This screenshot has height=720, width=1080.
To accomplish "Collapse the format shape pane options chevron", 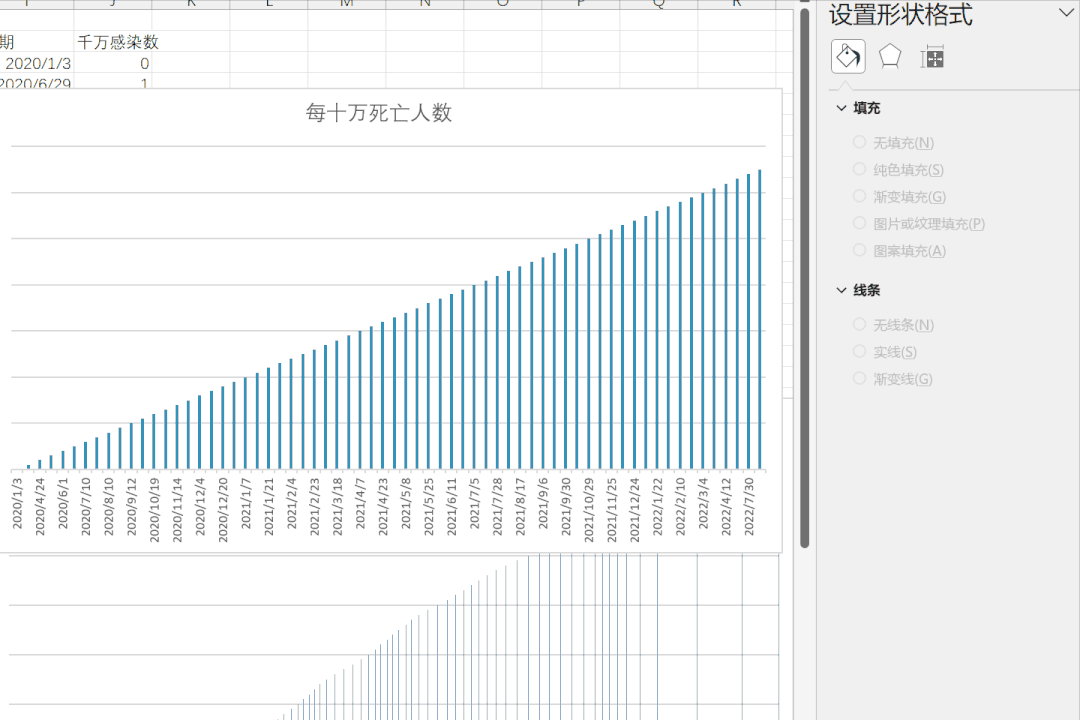I will point(1066,12).
